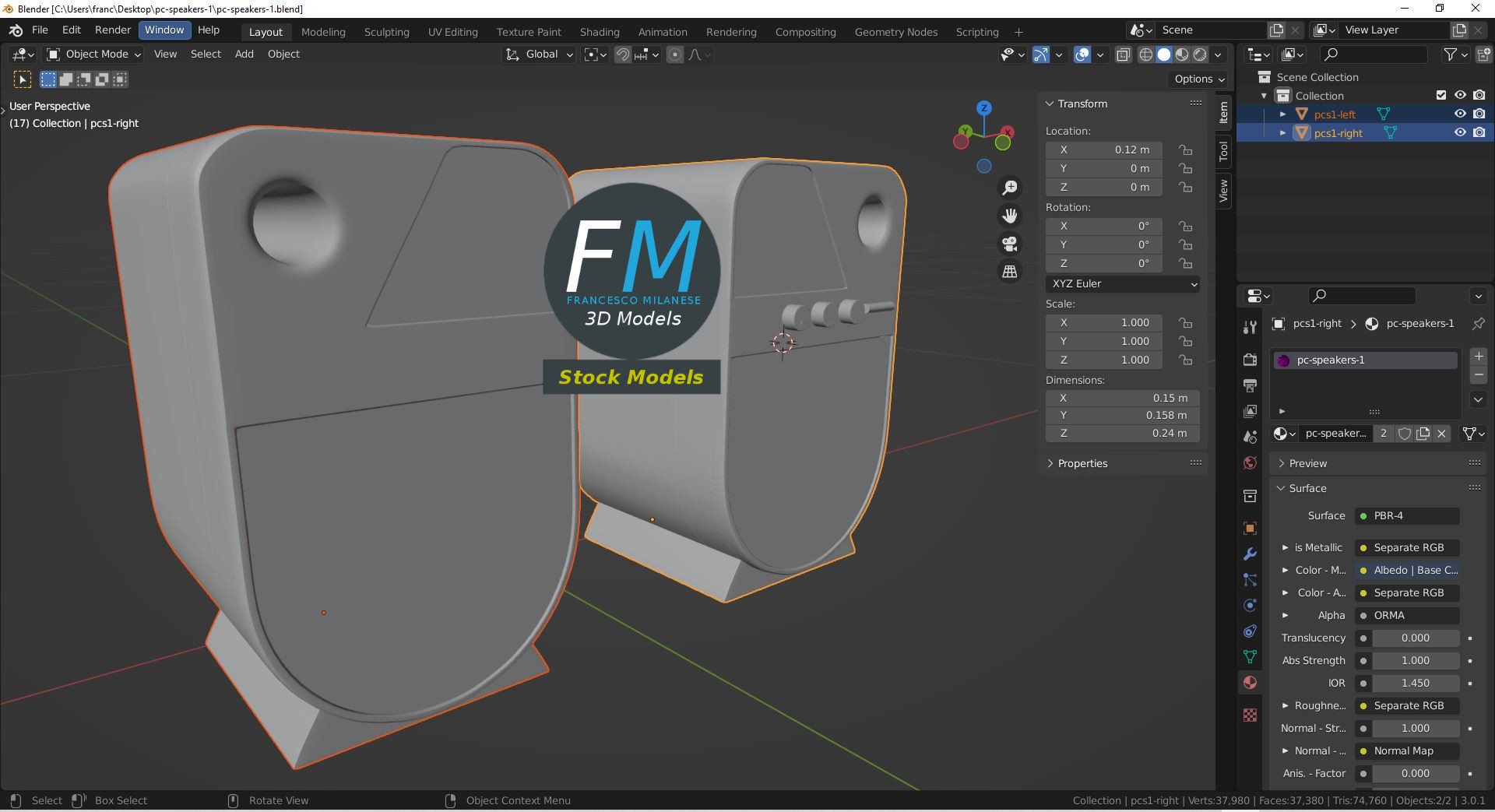1495x812 pixels.
Task: Click the Abs Strength value slider
Action: click(x=1416, y=661)
